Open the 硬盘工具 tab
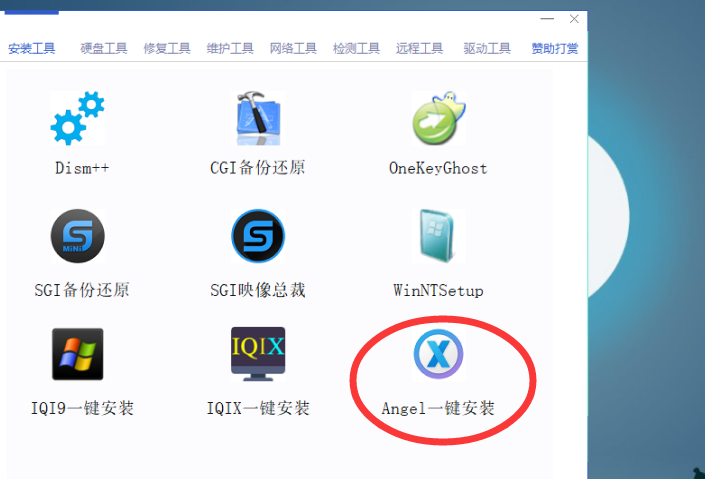This screenshot has width=705, height=479. click(104, 49)
